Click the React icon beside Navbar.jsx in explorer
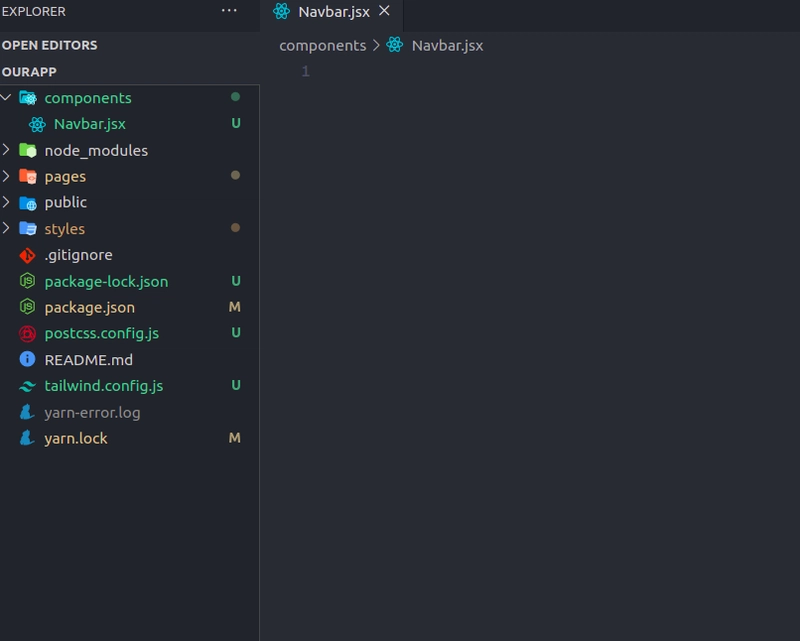 [37, 124]
